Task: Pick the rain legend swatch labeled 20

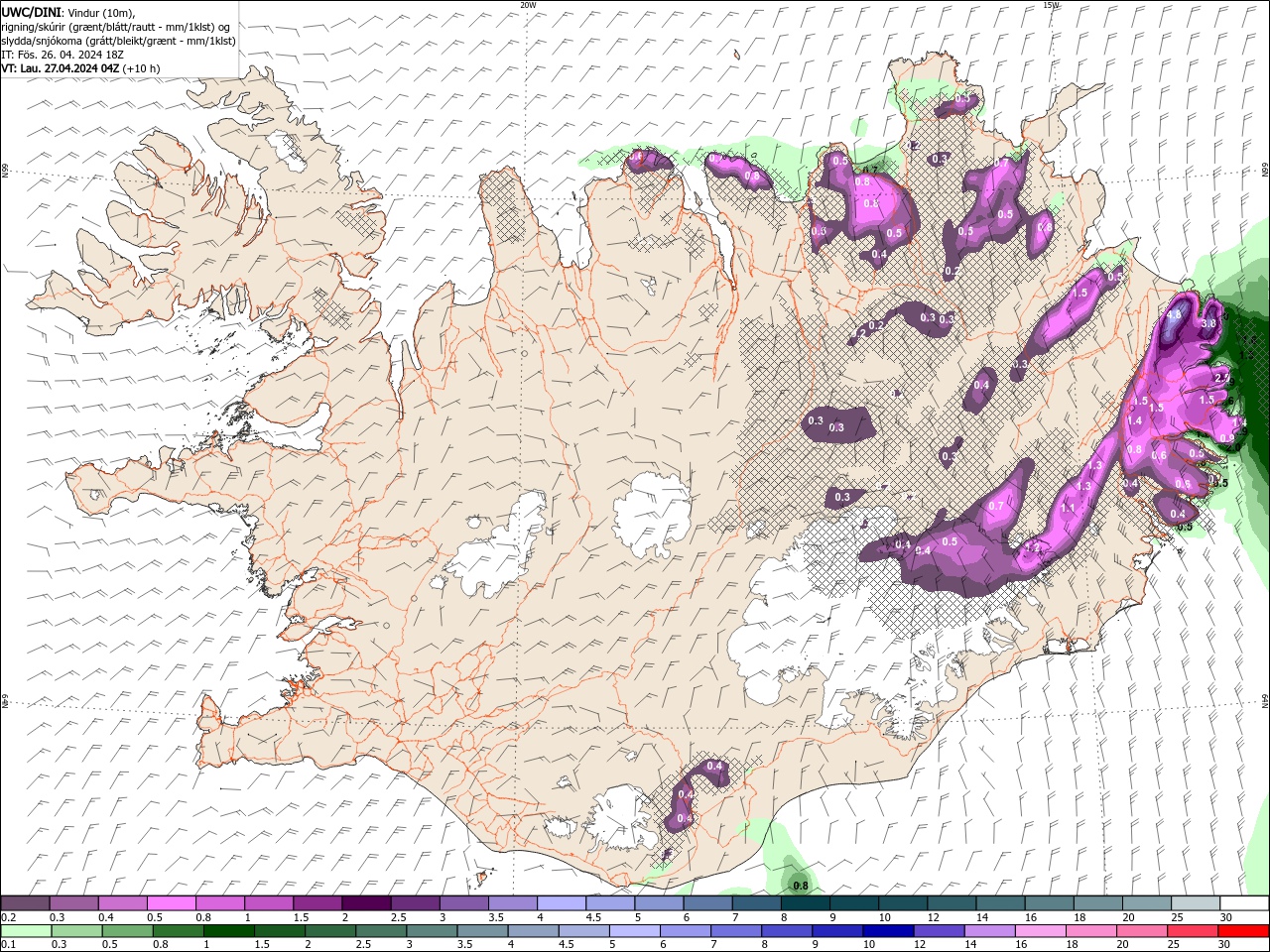Action: [x=1140, y=931]
